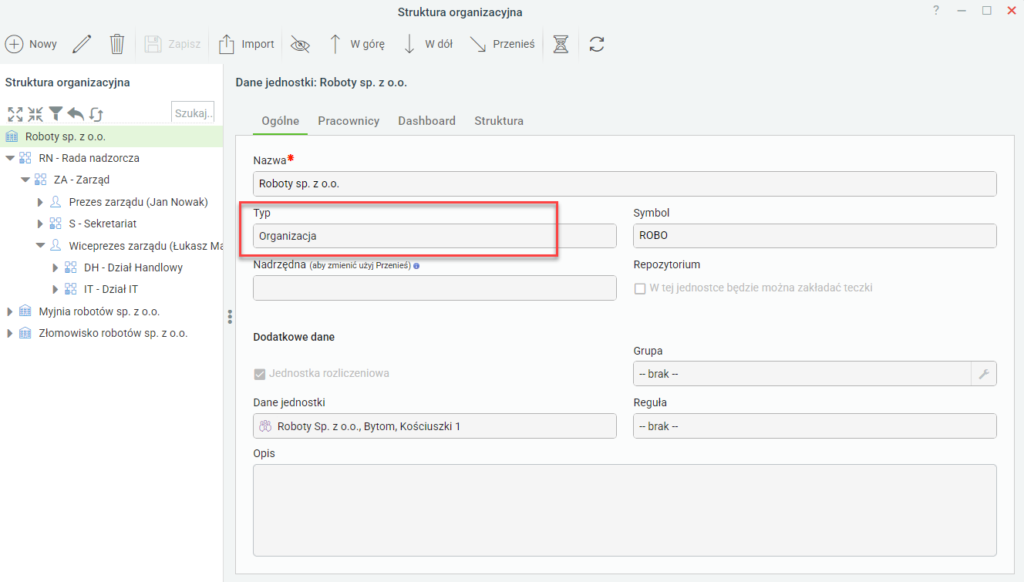Select S - Sekretariat item
Screen dimensions: 1024x582
(103, 223)
